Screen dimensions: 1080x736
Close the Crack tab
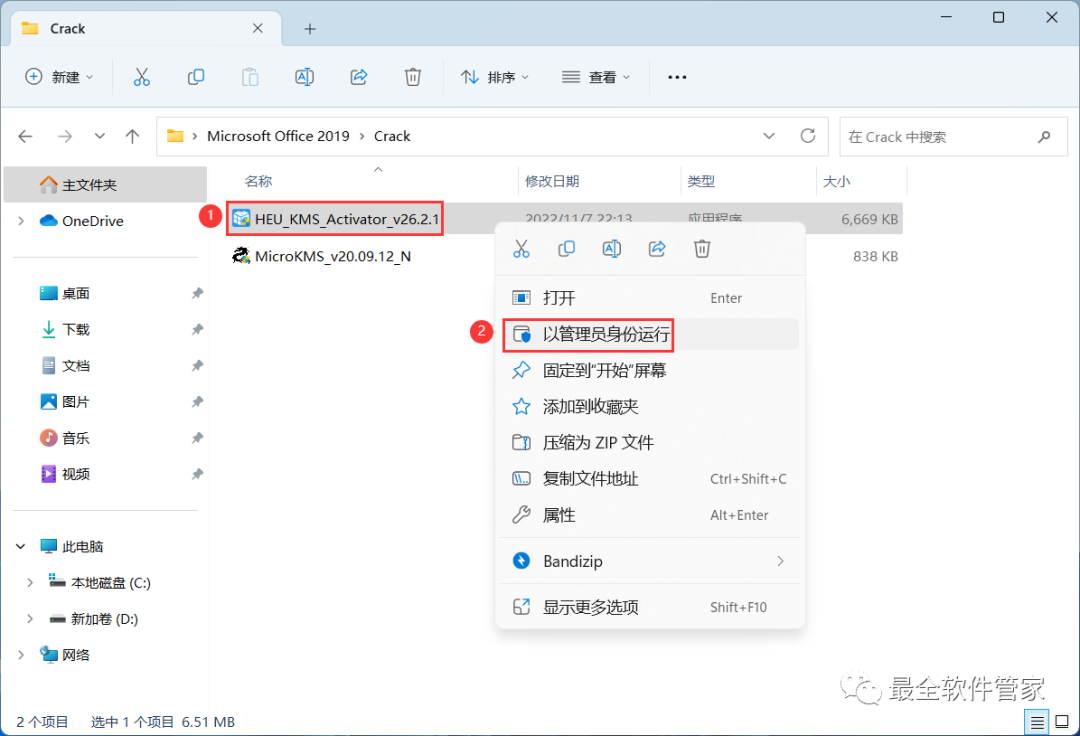(x=258, y=28)
